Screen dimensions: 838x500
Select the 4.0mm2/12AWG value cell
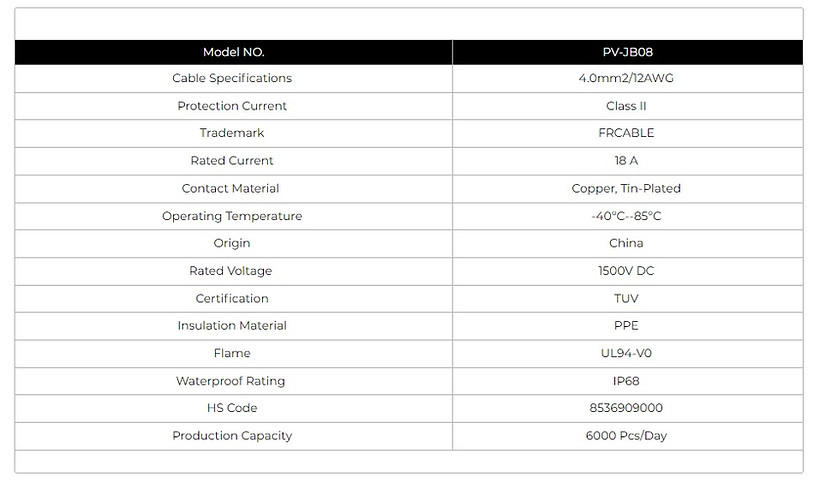[x=628, y=79]
